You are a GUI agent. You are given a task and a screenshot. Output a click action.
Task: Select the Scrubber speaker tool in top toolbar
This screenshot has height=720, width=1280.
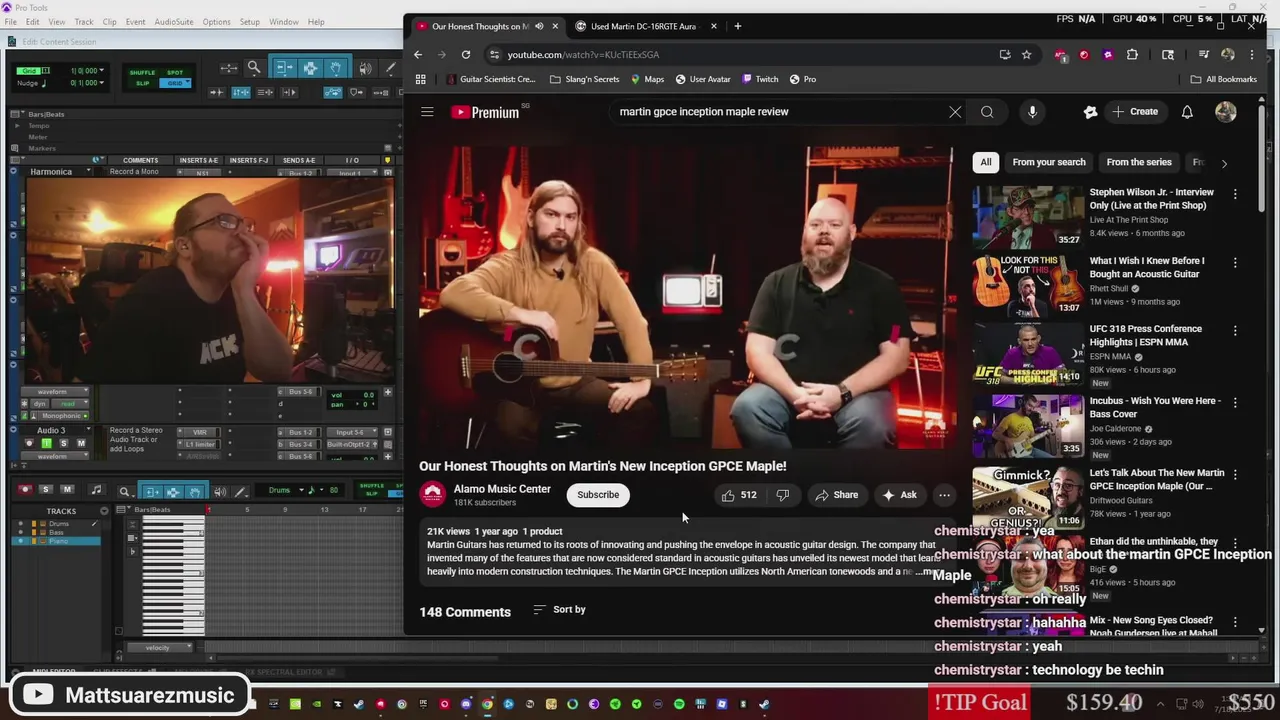coord(365,68)
